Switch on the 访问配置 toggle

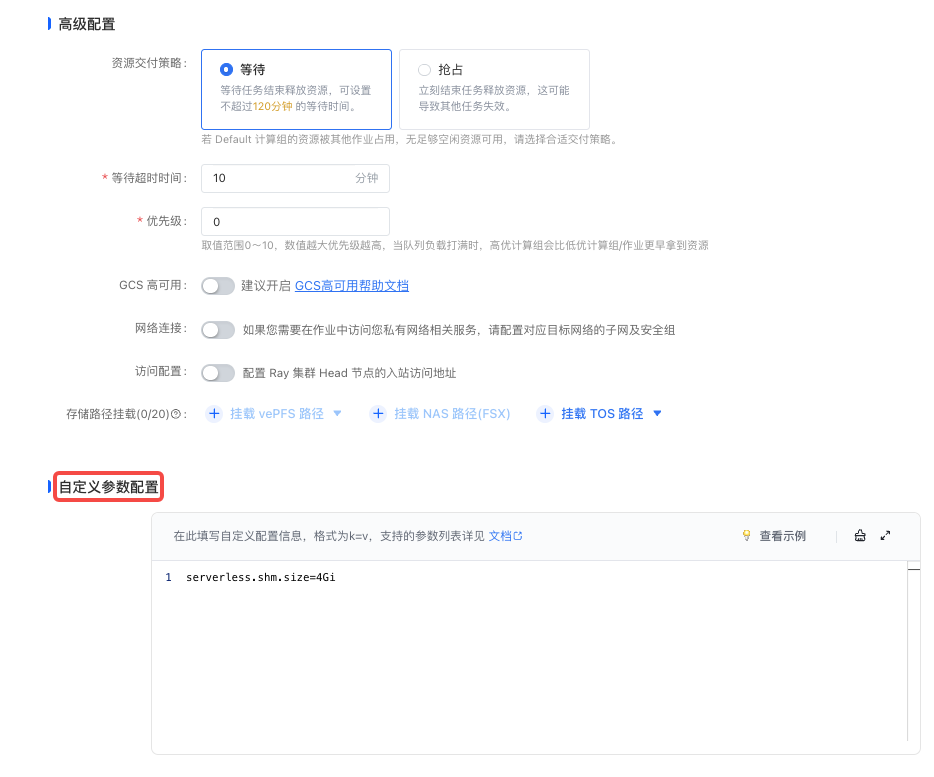(x=218, y=373)
